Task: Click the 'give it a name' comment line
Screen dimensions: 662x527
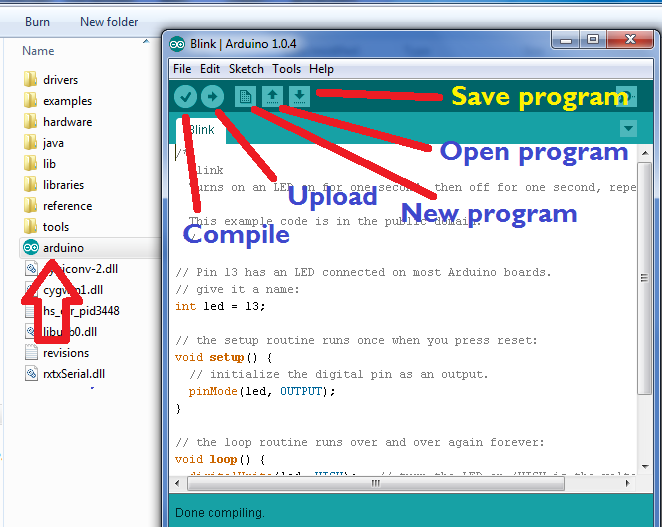Action: [237, 289]
